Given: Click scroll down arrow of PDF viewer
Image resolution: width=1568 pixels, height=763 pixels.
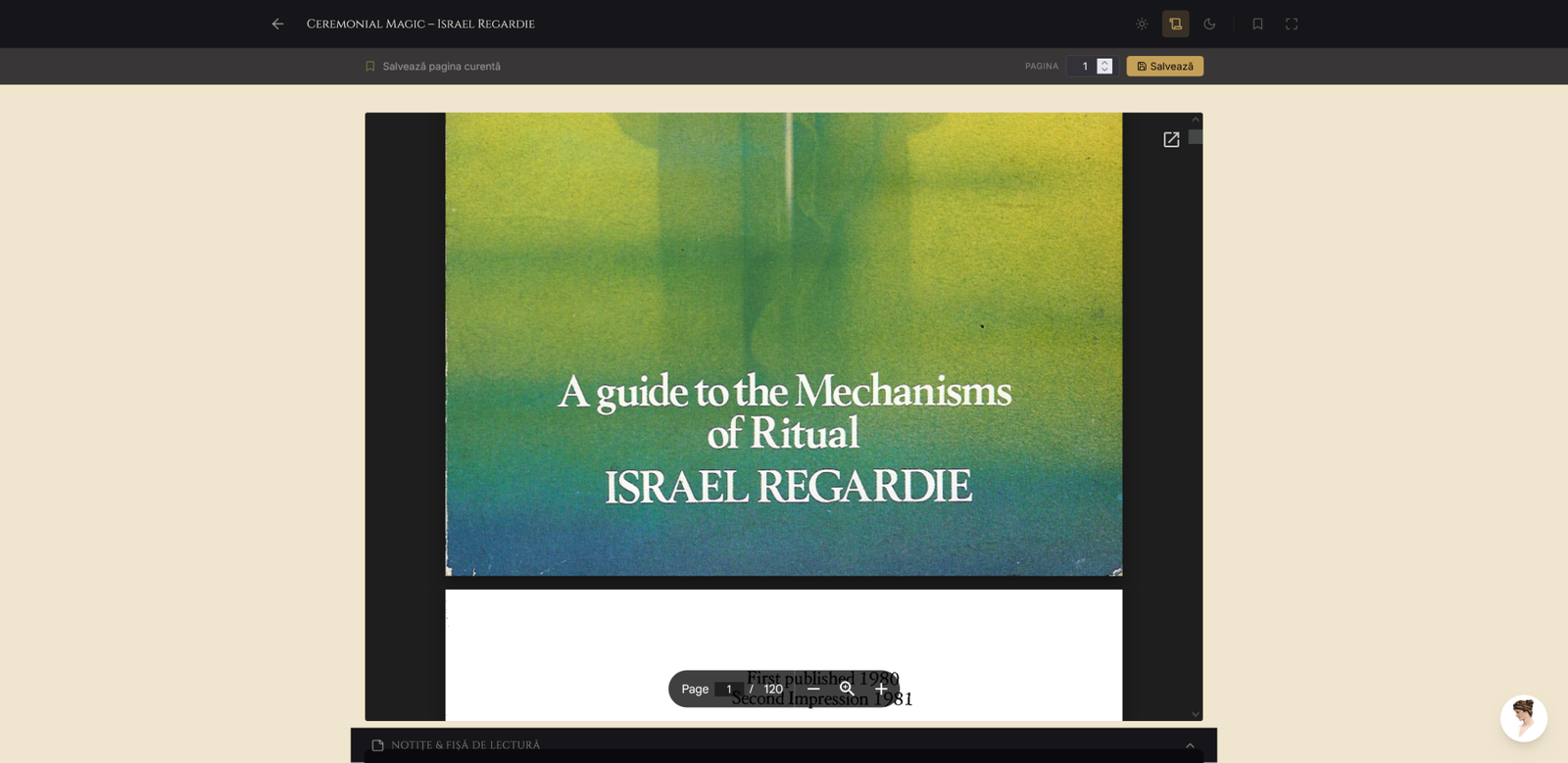Looking at the screenshot, I should [1196, 714].
